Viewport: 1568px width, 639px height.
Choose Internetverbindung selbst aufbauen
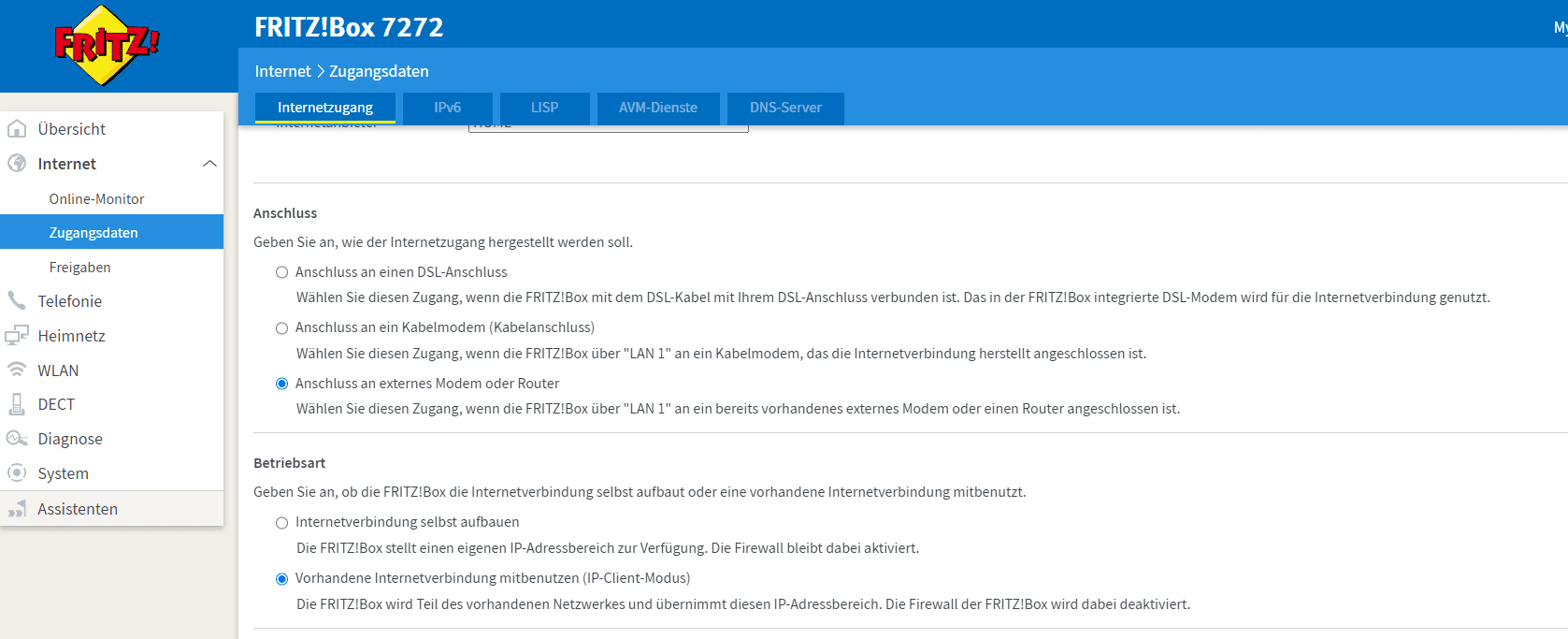(281, 523)
